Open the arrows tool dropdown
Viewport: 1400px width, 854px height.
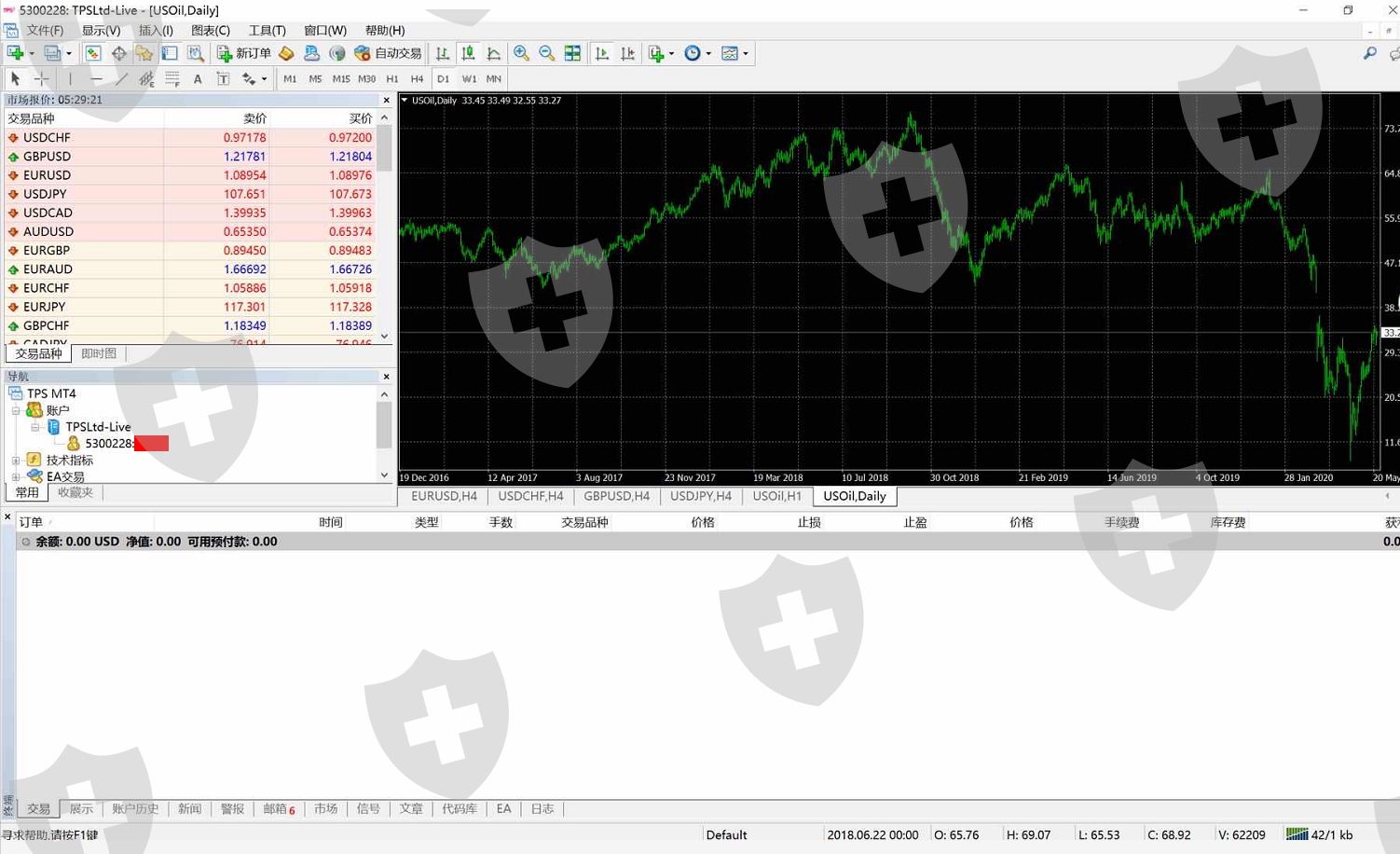265,79
